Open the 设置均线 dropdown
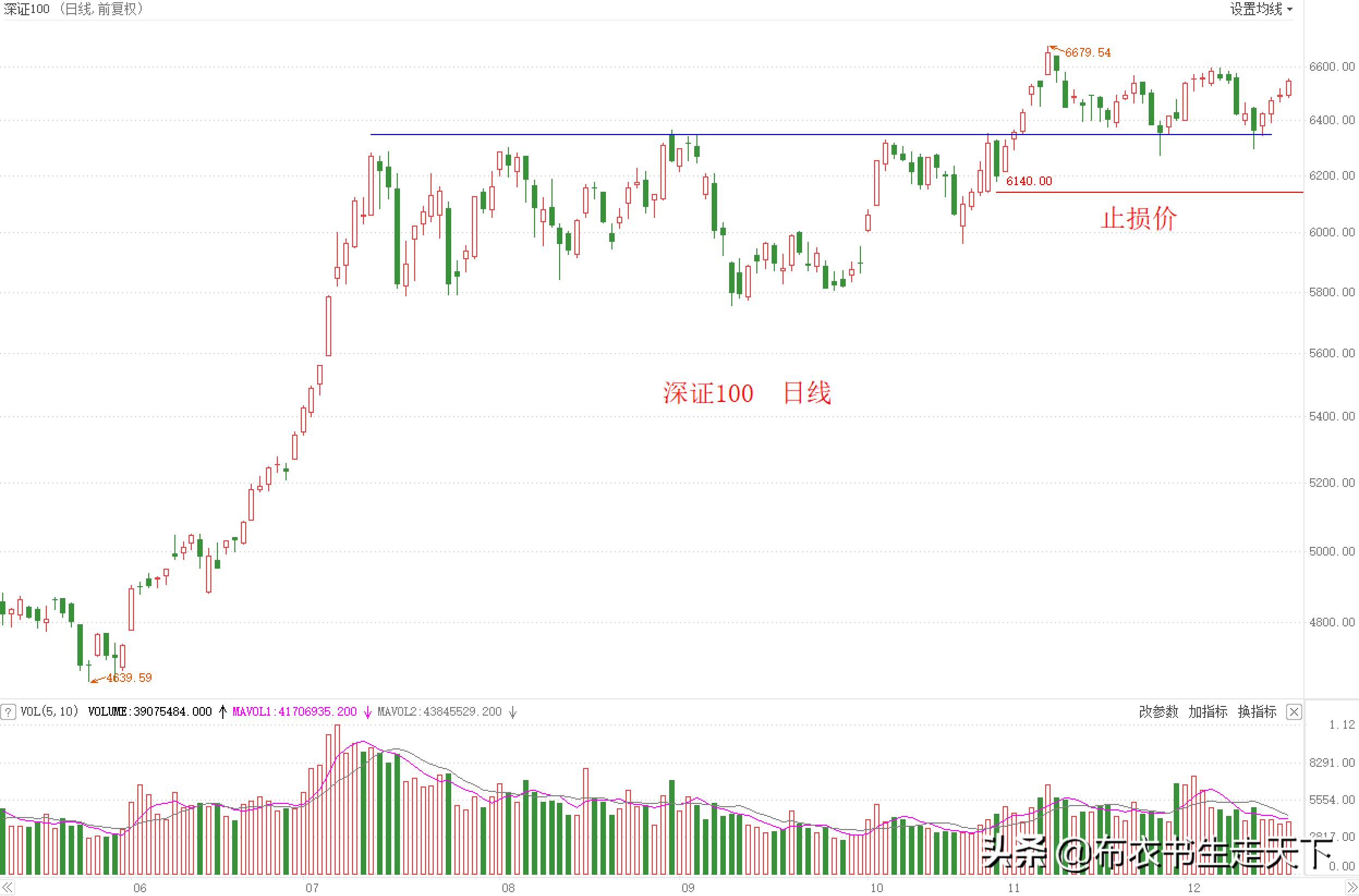Image resolution: width=1359 pixels, height=896 pixels. [1261, 9]
